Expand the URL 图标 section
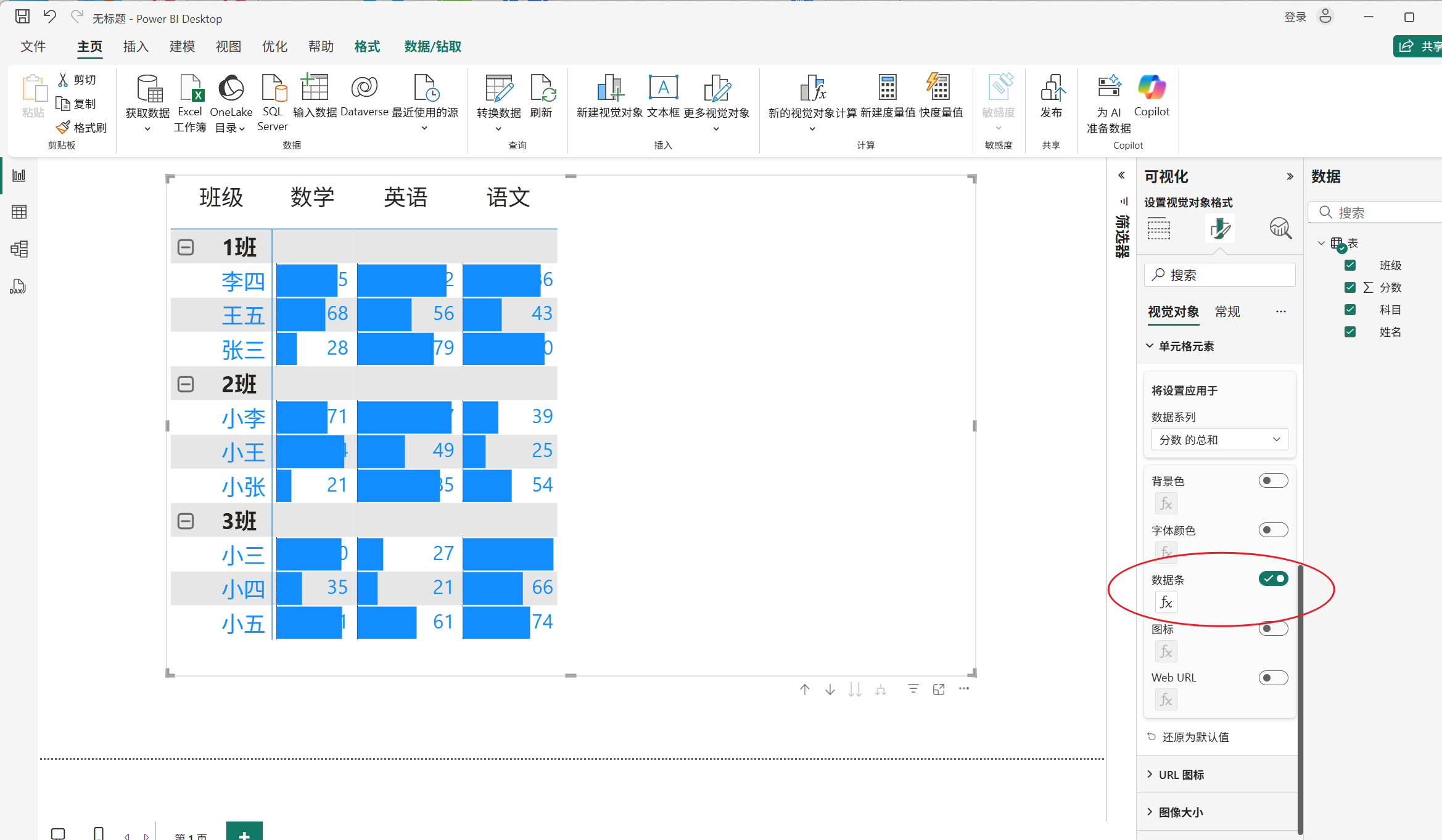Viewport: 1442px width, 840px height. click(x=1180, y=775)
